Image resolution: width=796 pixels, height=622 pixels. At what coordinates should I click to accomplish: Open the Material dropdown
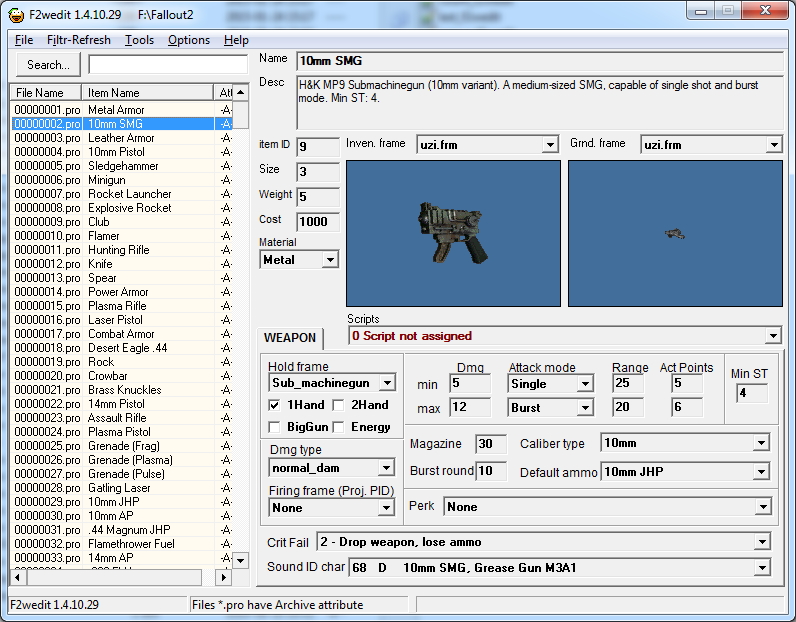click(329, 260)
